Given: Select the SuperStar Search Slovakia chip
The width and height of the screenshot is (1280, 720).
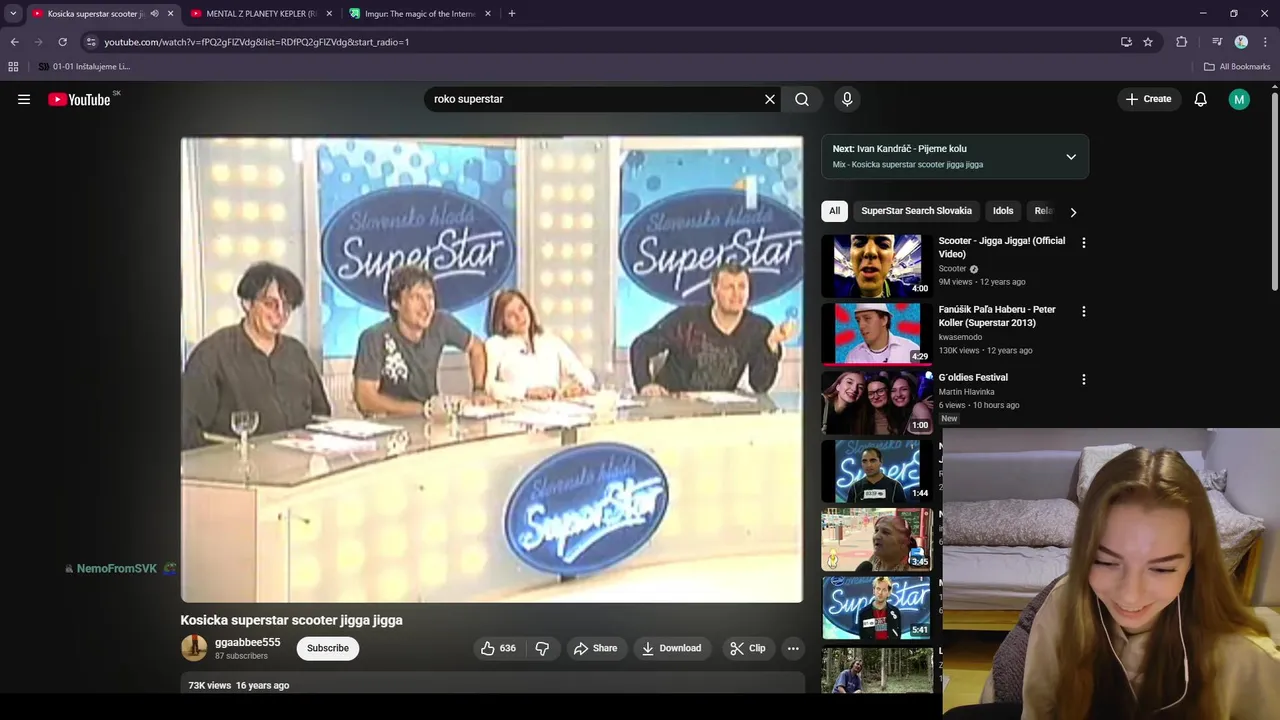Looking at the screenshot, I should click(x=916, y=211).
